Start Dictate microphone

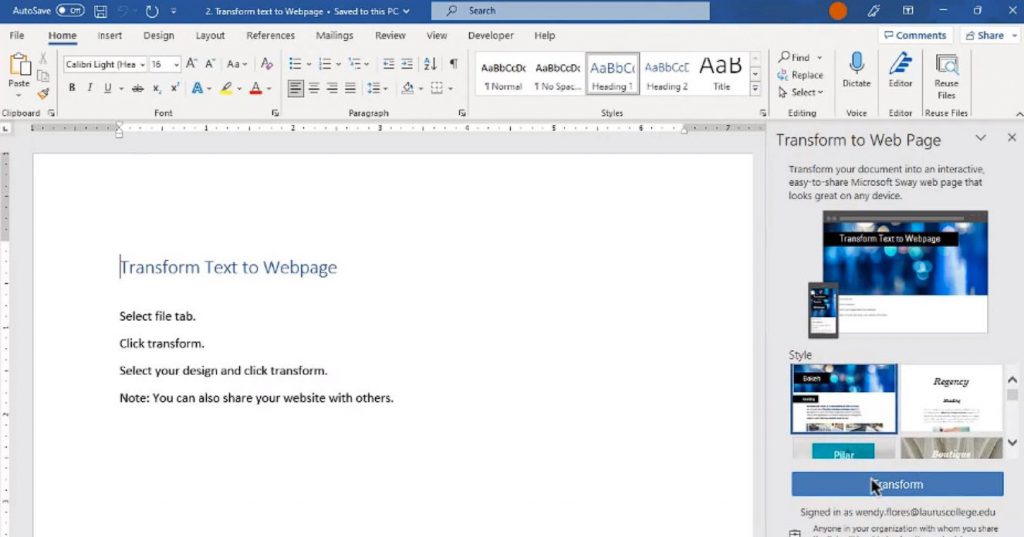coord(856,71)
